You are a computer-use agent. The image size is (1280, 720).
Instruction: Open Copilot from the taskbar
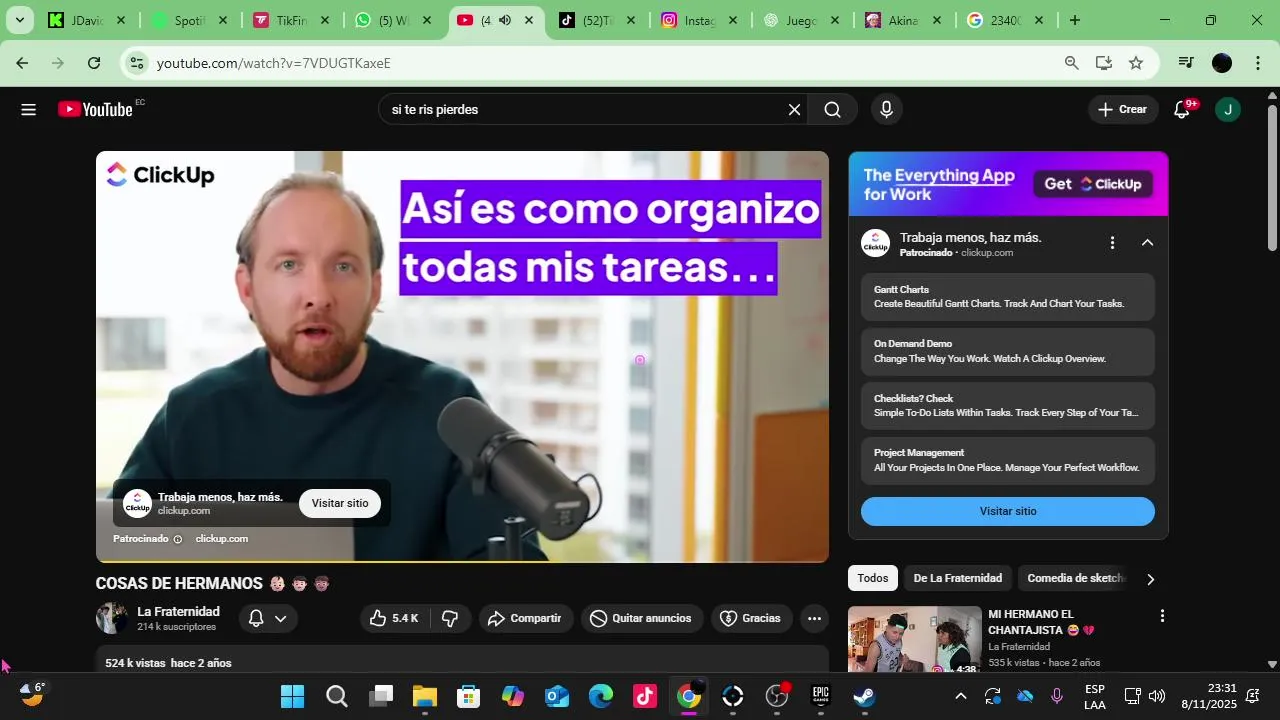(513, 697)
